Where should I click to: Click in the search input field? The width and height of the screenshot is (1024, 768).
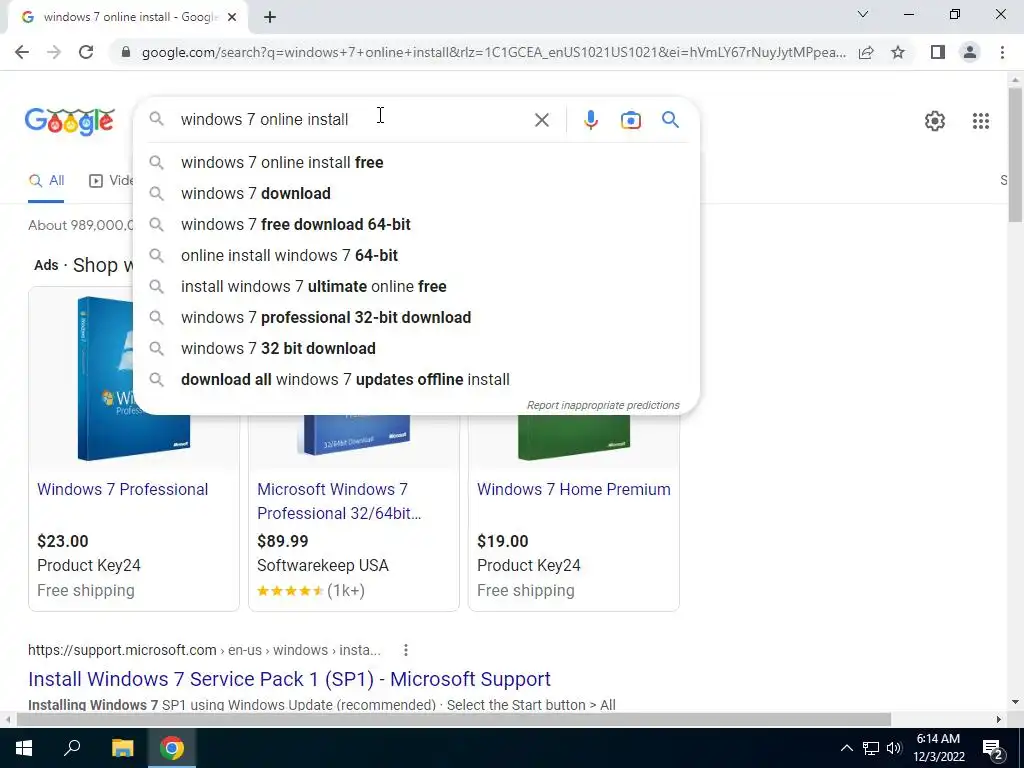tap(353, 120)
